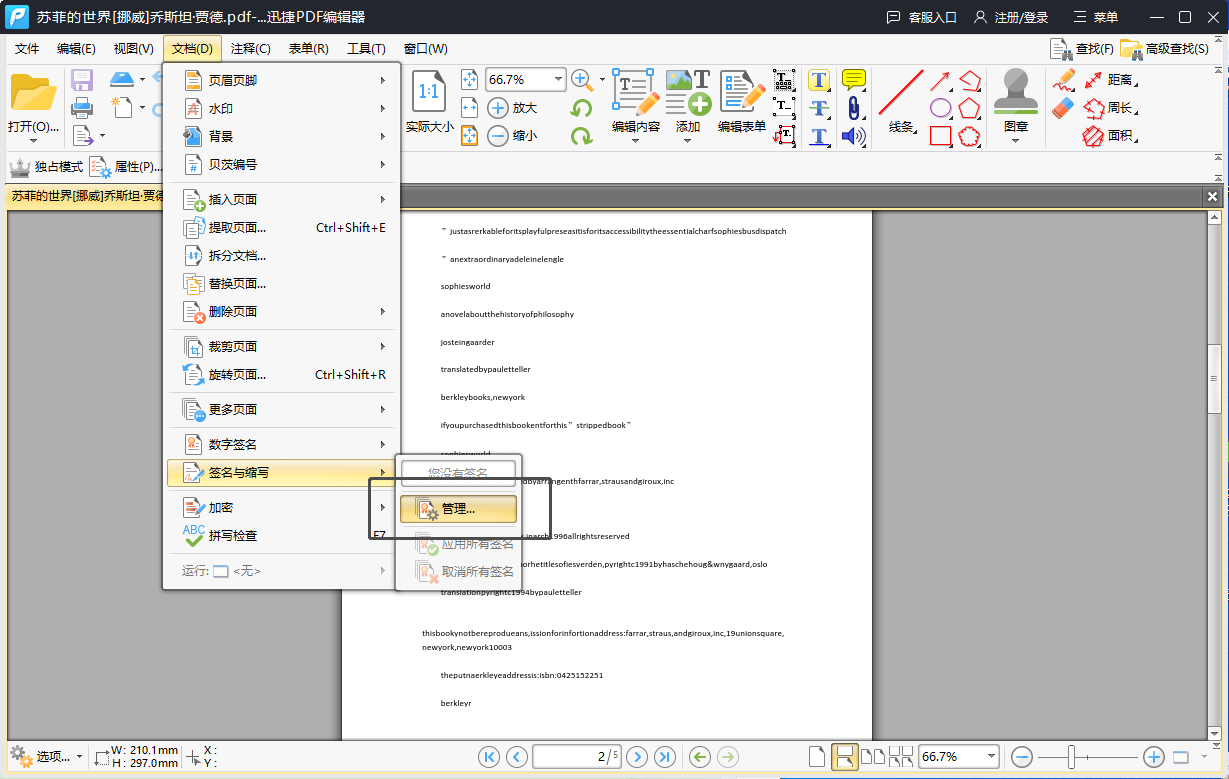Click the top green rotate arrow
Image resolution: width=1229 pixels, height=779 pixels.
(x=581, y=108)
